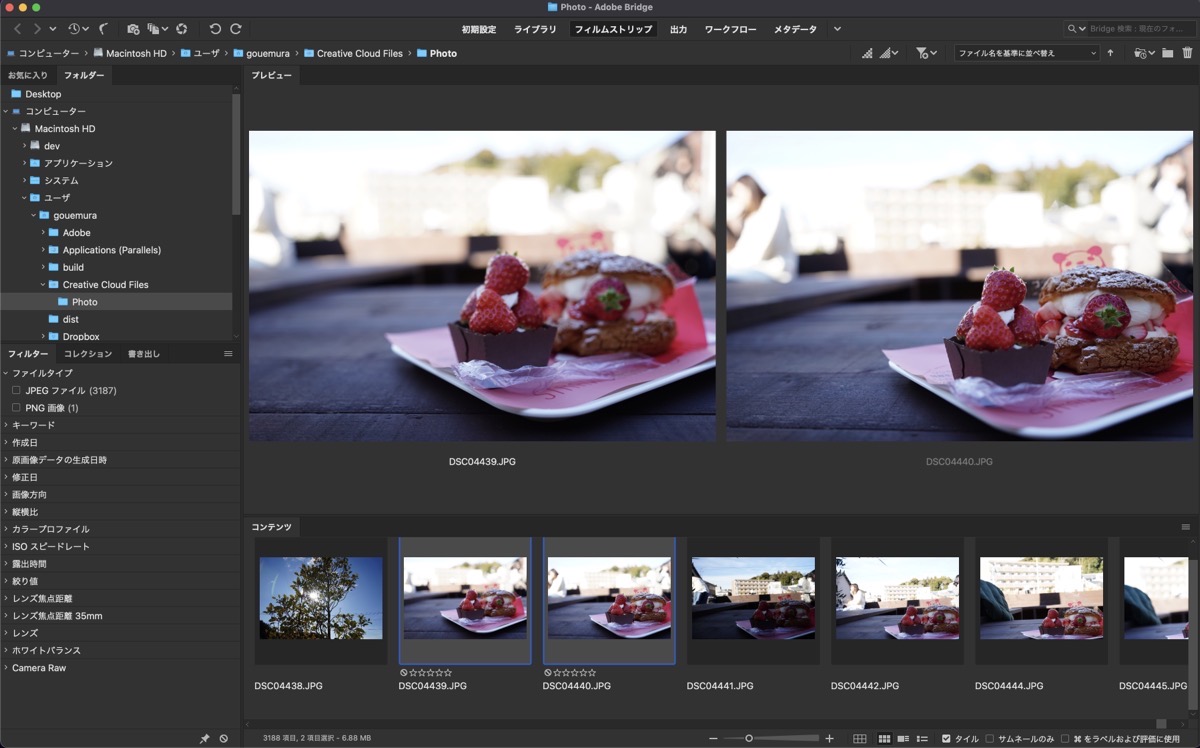The height and width of the screenshot is (748, 1200).
Task: Switch to thumbnails view icon
Action: (x=884, y=738)
